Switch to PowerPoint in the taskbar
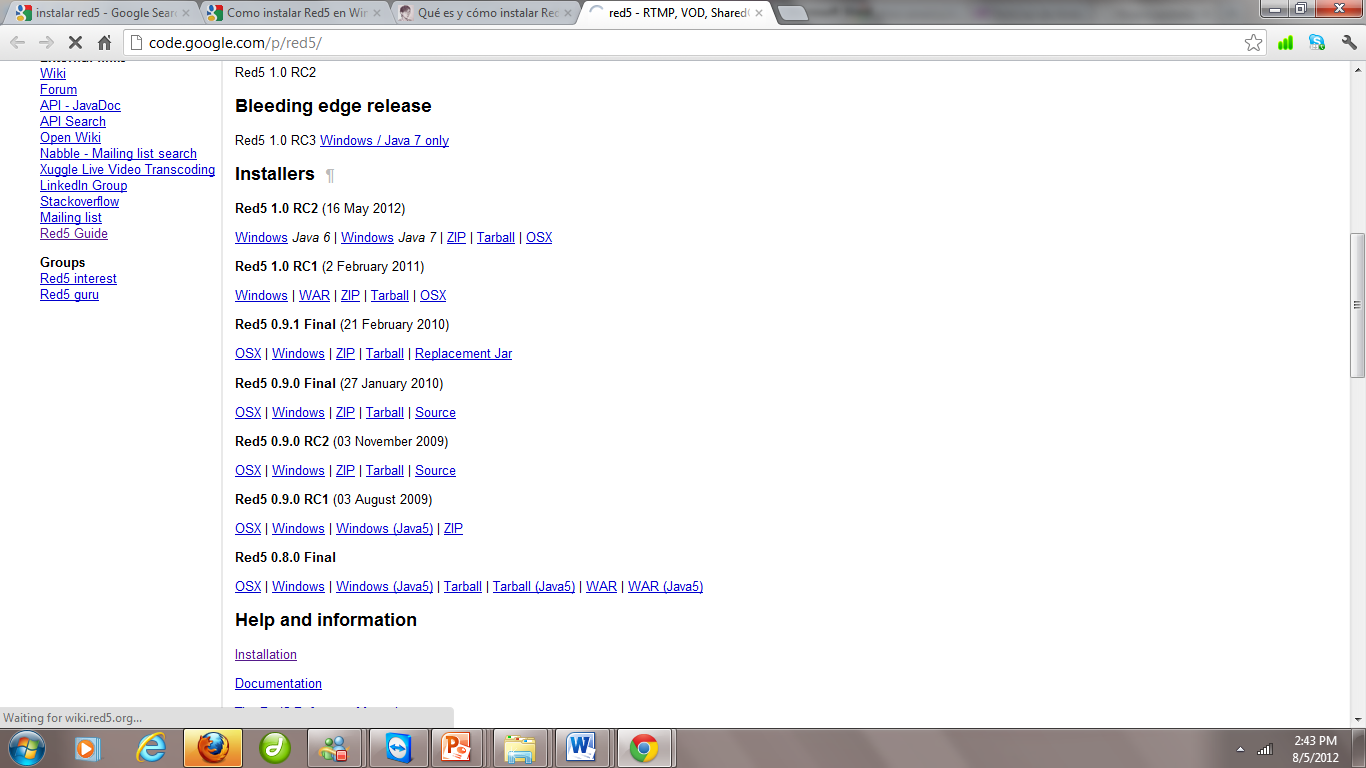The width and height of the screenshot is (1366, 768). 458,748
